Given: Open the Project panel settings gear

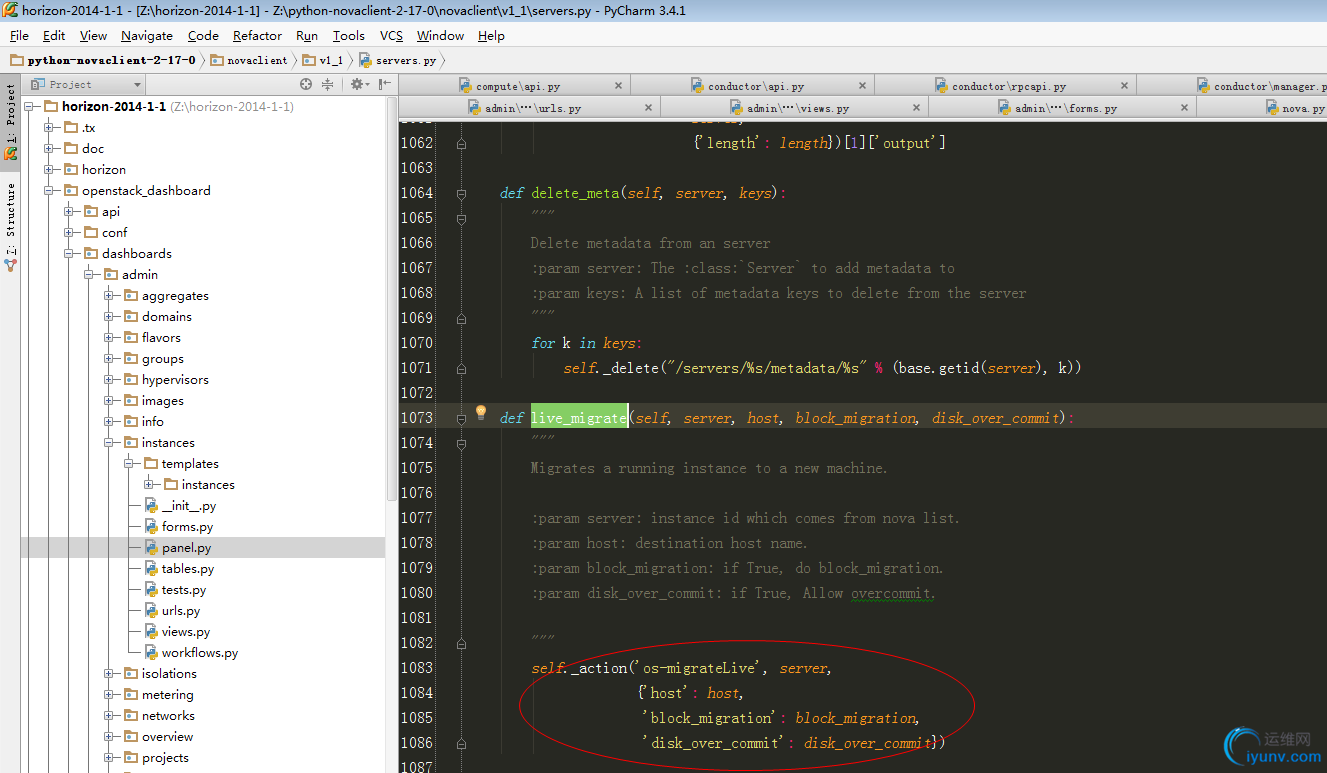Looking at the screenshot, I should click(x=355, y=85).
